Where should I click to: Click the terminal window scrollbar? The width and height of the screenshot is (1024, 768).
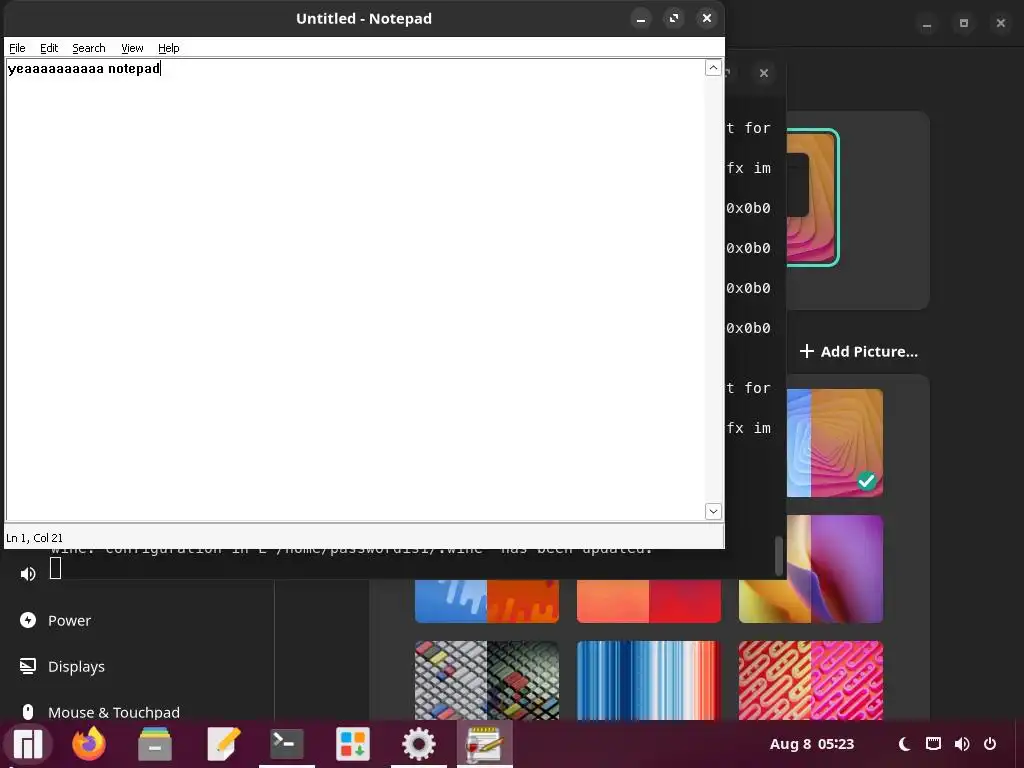click(x=778, y=556)
